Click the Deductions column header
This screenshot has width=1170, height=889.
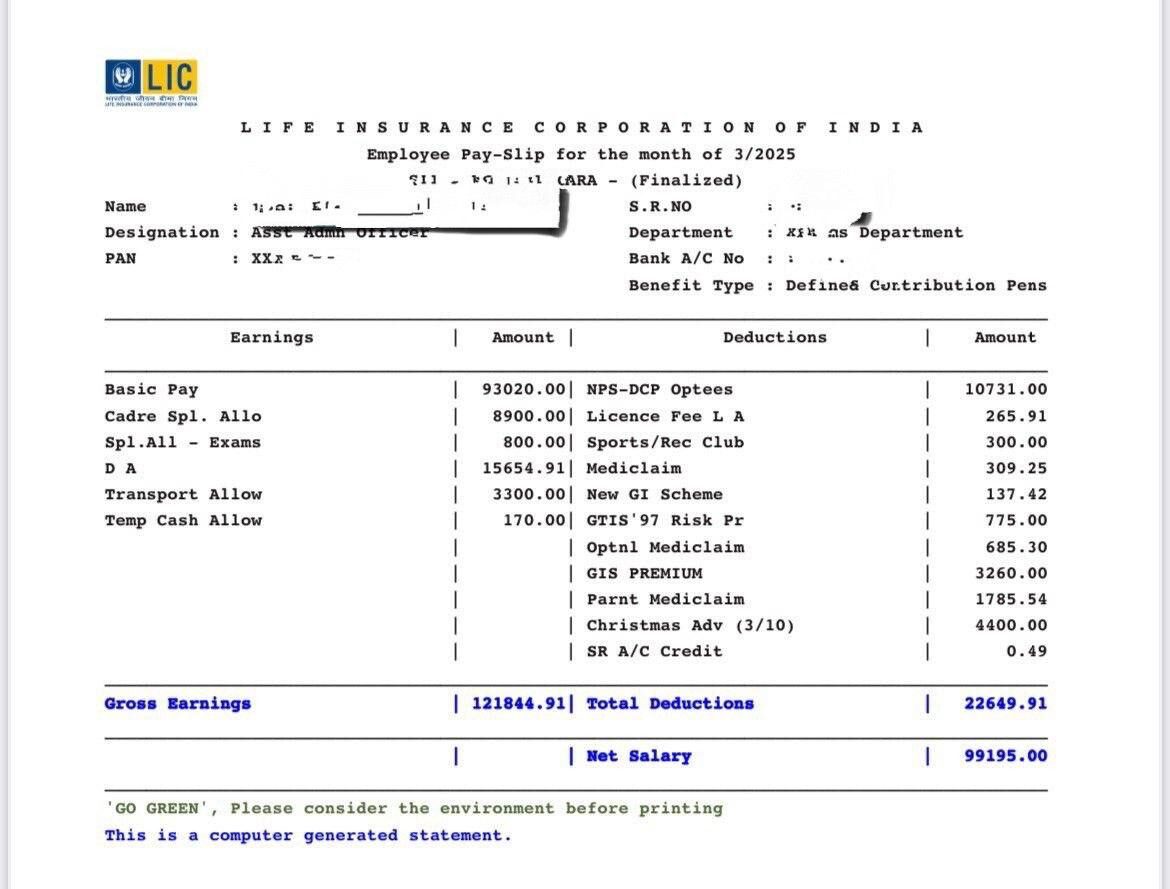pyautogui.click(x=774, y=337)
